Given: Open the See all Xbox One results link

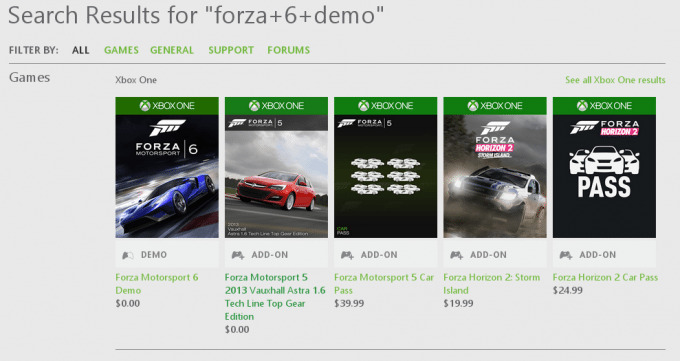Looking at the screenshot, I should pos(615,80).
